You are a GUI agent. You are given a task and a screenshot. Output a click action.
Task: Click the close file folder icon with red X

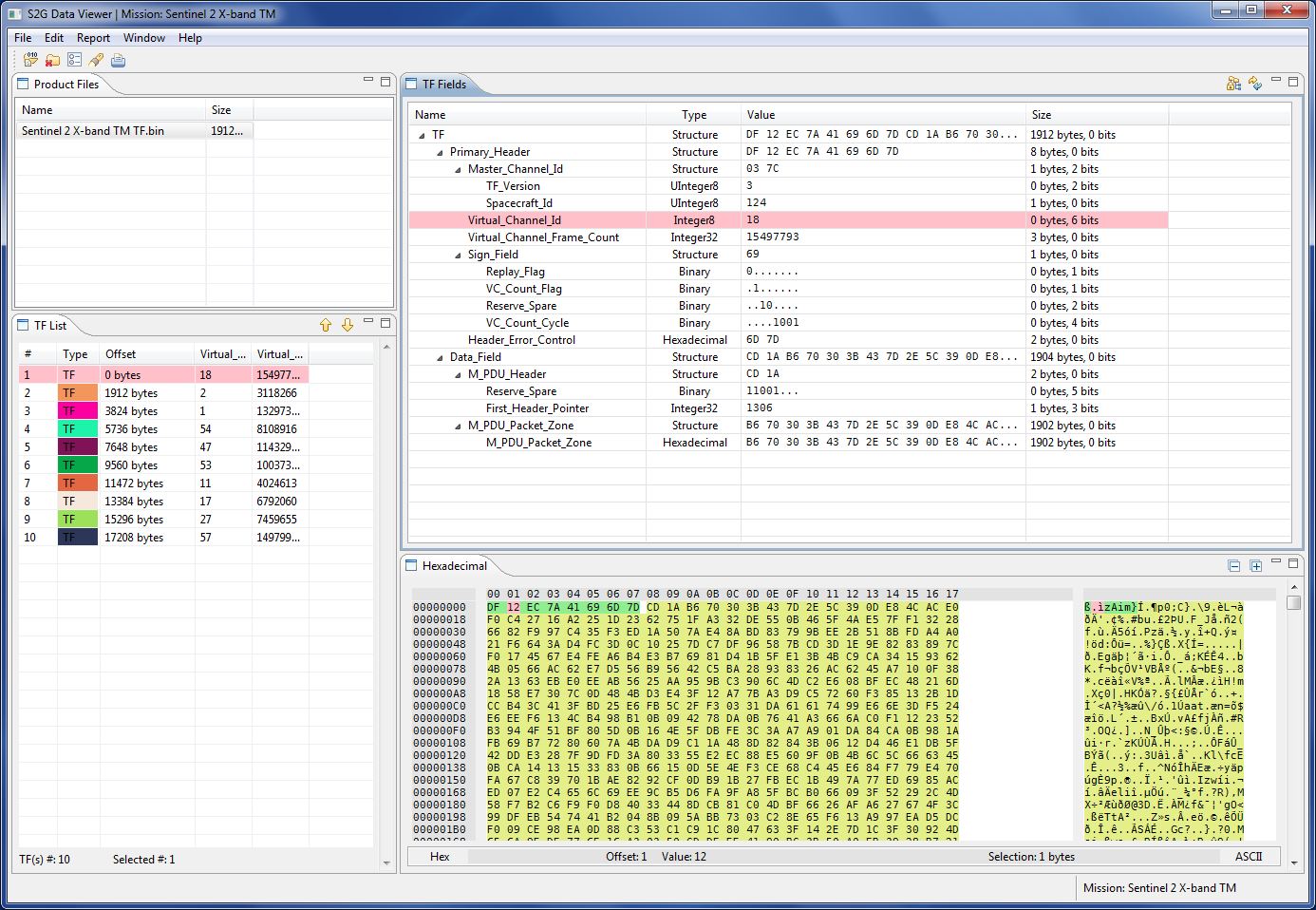[x=52, y=60]
